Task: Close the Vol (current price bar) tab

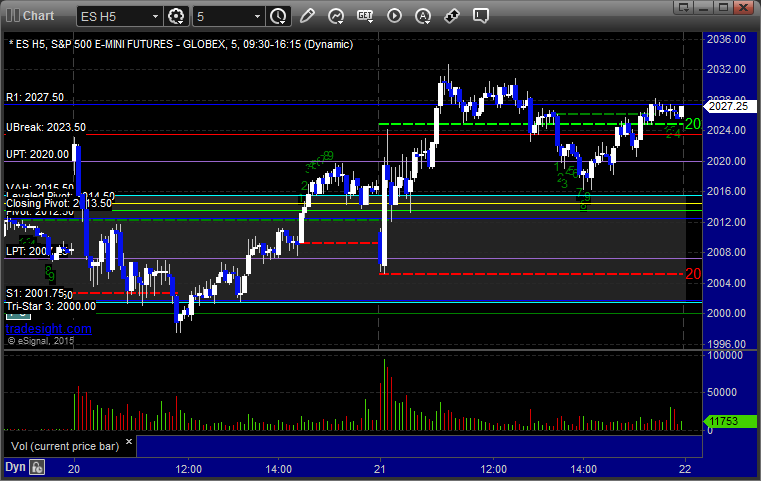Action: coord(129,442)
